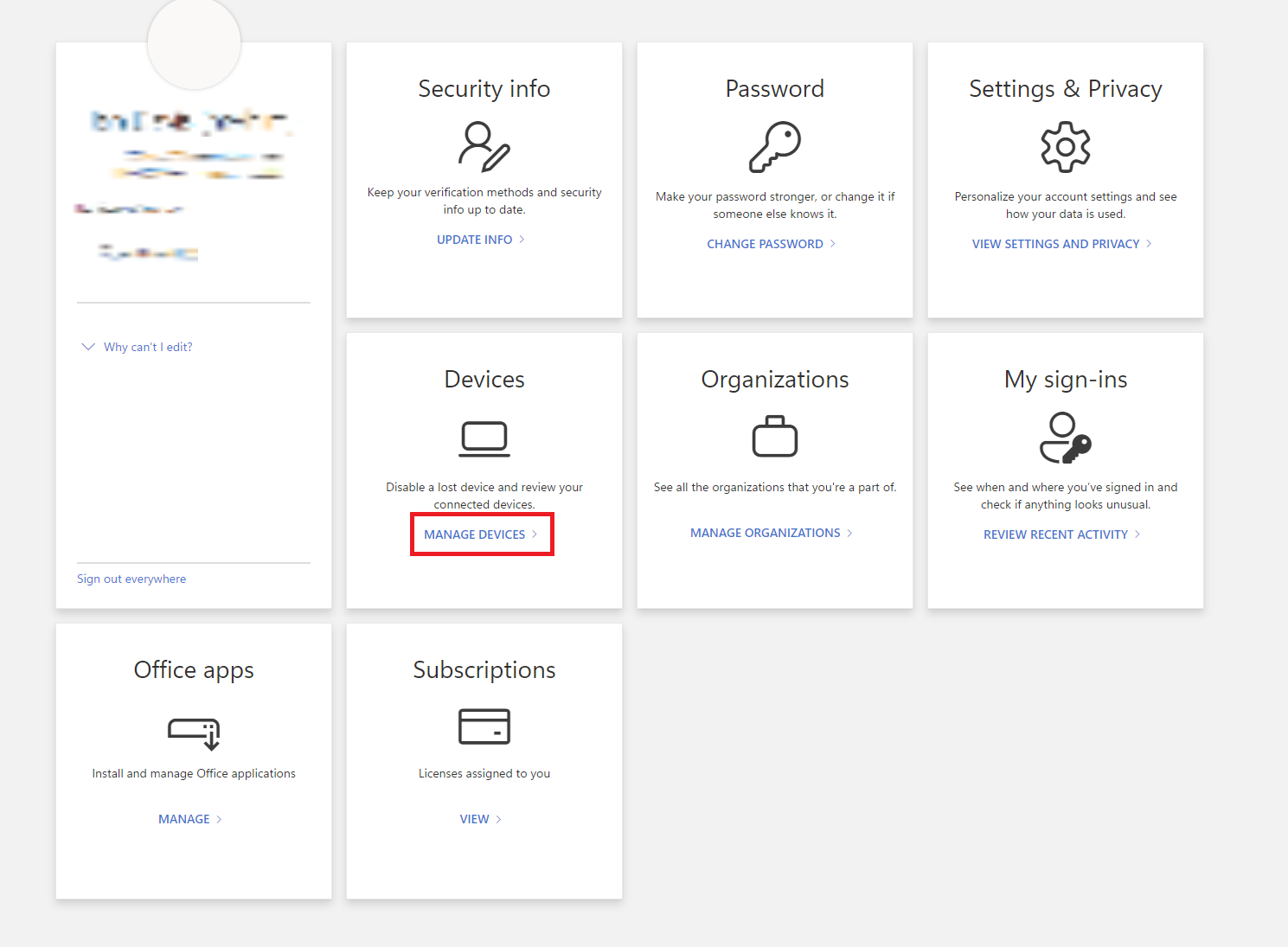Click the chevron beside REVIEW RECENT ACTIVITY
This screenshot has width=1288, height=947.
coord(1137,534)
